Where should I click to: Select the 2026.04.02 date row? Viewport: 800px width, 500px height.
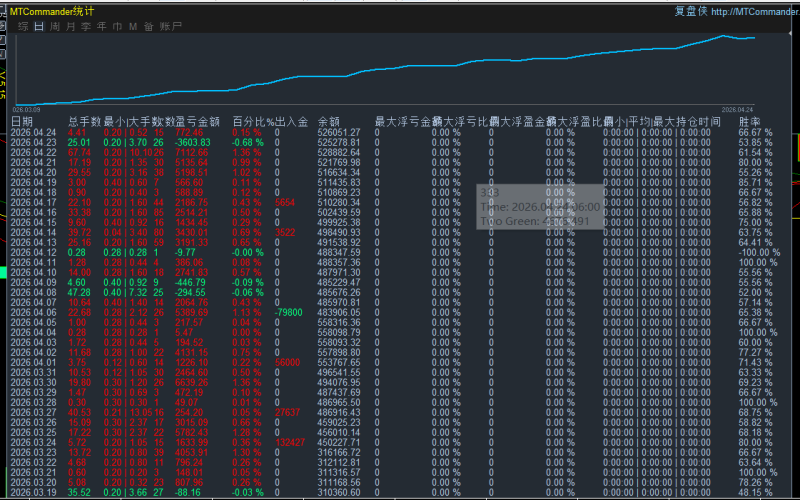[33, 353]
